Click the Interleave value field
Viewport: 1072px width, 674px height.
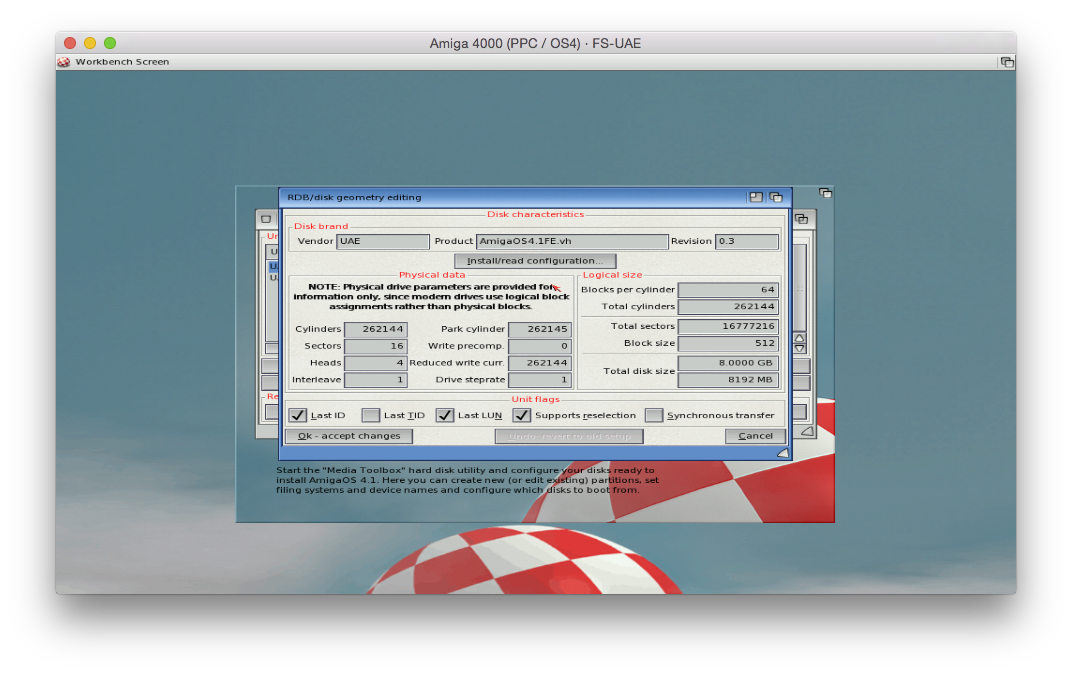376,380
